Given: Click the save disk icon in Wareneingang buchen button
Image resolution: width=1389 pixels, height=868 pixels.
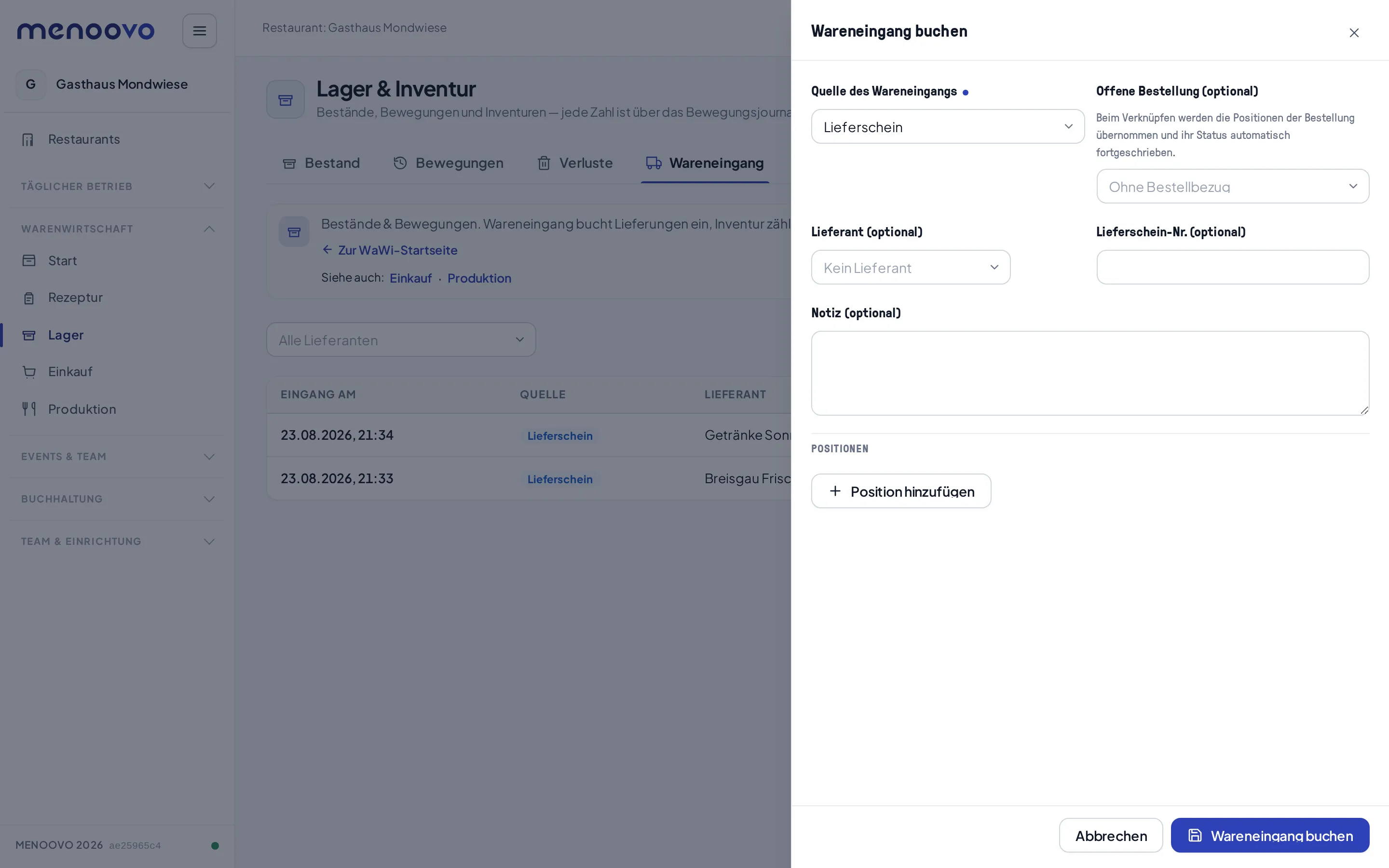Looking at the screenshot, I should (1195, 835).
